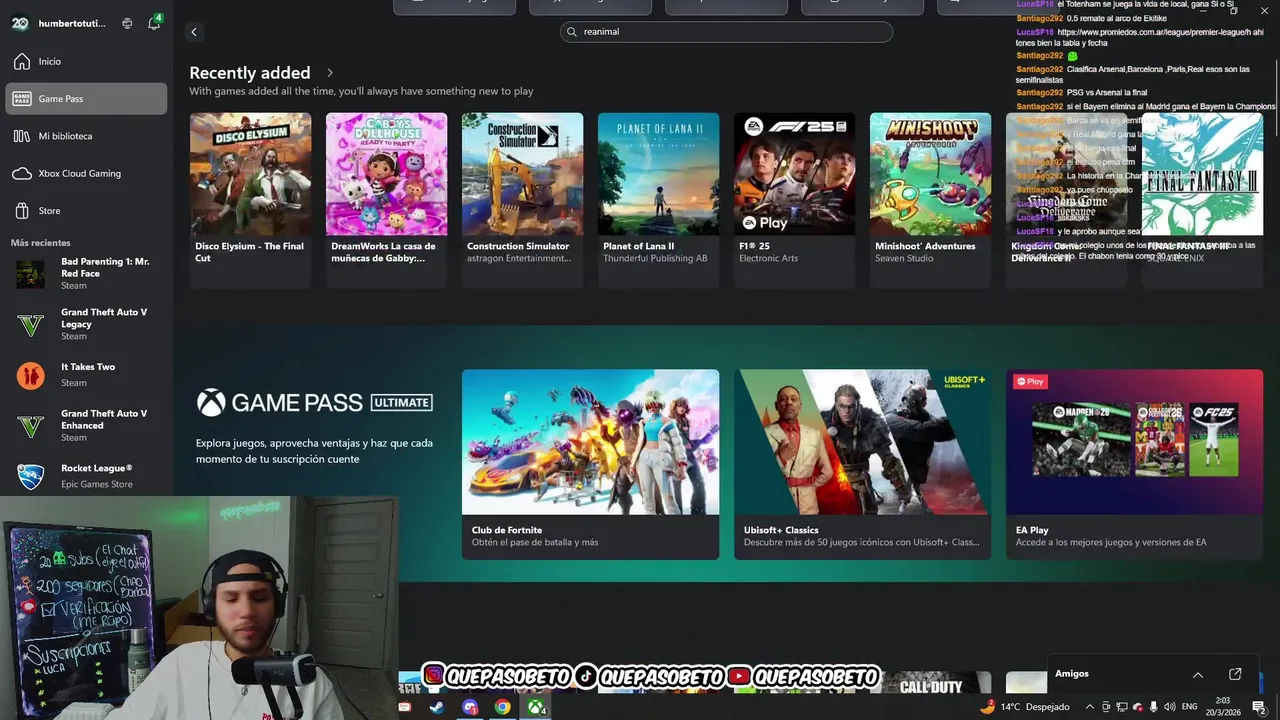Click the Bad Parenting game icon
Image resolution: width=1280 pixels, height=720 pixels.
coord(30,274)
